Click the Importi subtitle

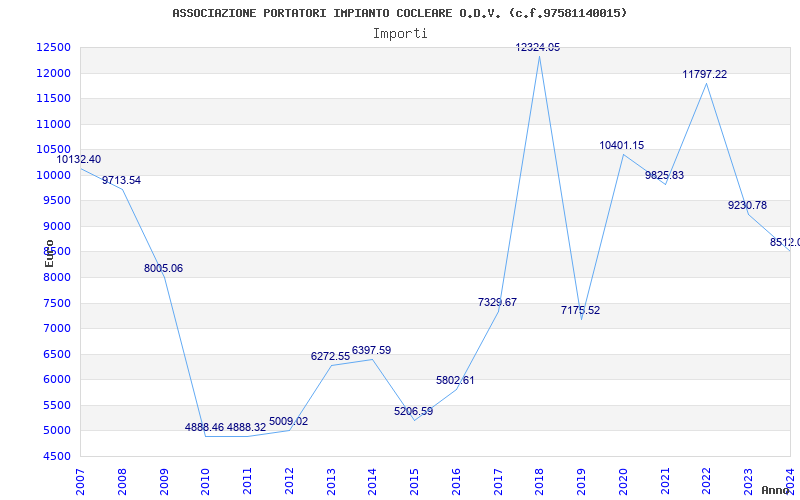pos(400,34)
